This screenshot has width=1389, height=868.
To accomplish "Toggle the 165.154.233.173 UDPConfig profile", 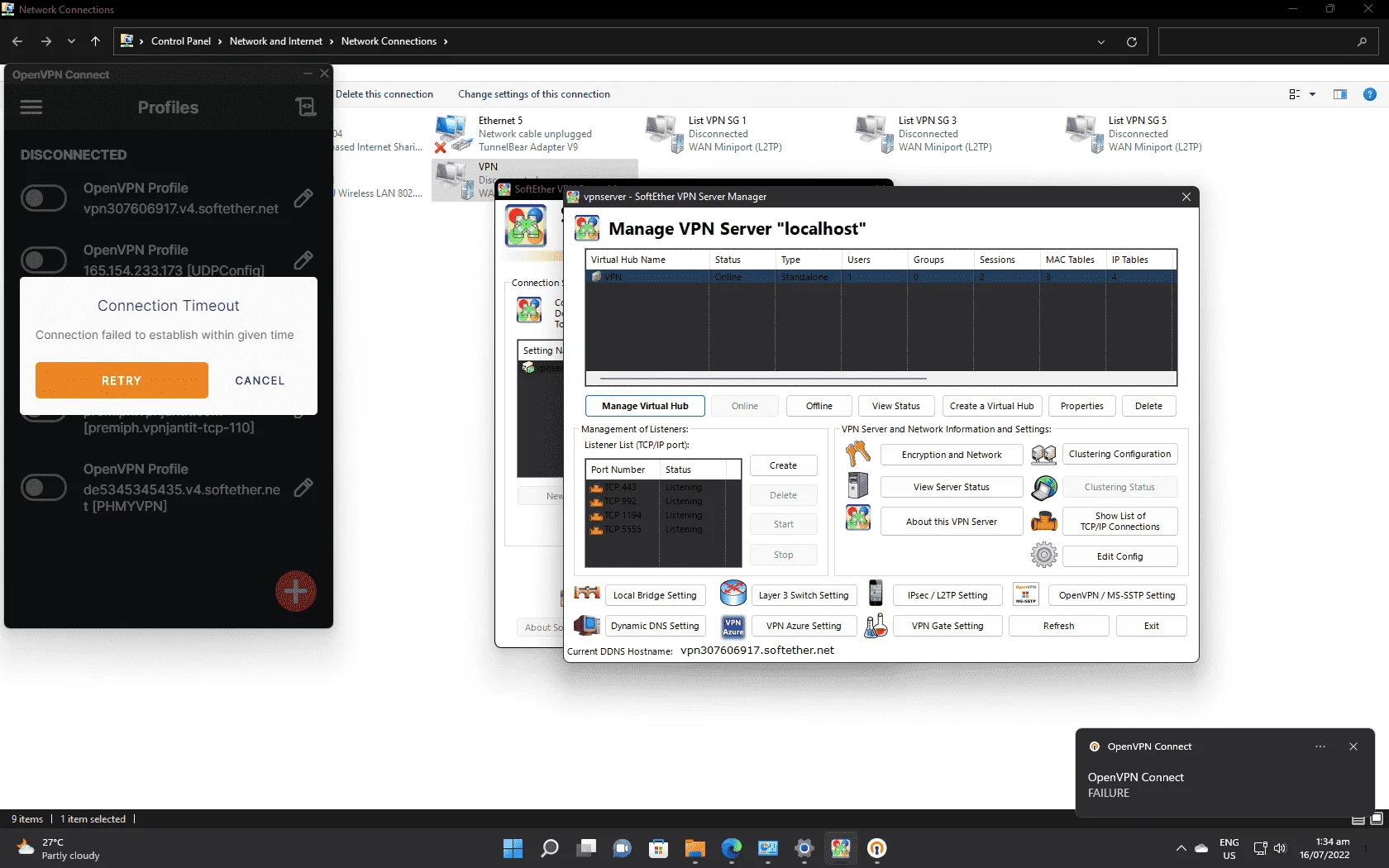I will [44, 260].
